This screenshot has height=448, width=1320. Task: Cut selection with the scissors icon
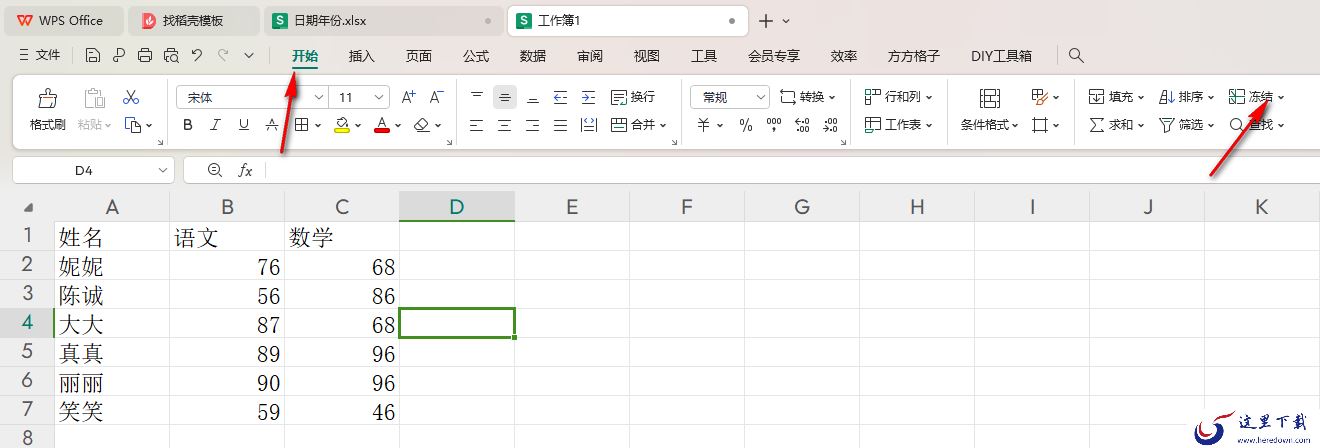(131, 97)
